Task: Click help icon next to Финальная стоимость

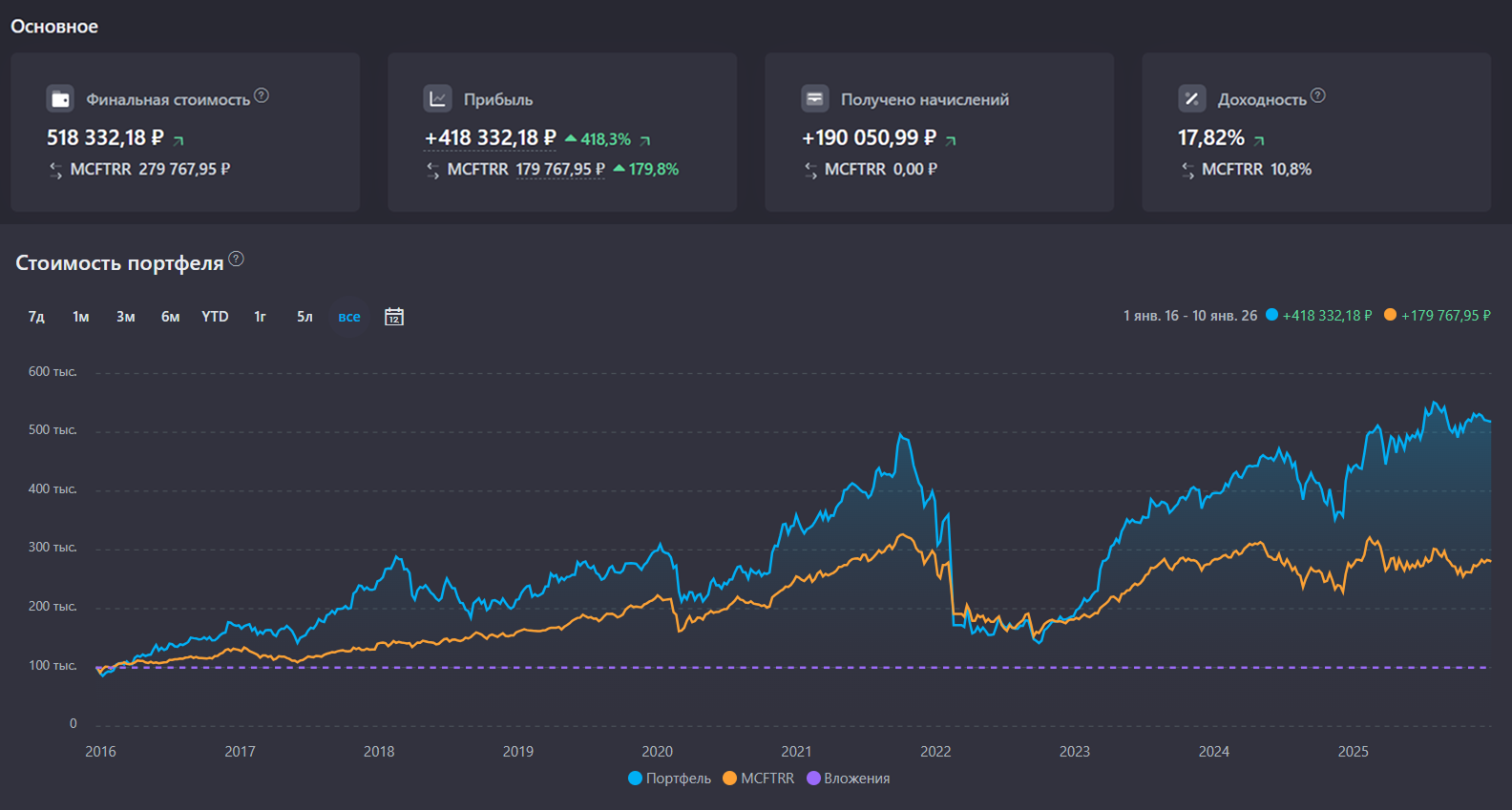Action: [x=262, y=95]
